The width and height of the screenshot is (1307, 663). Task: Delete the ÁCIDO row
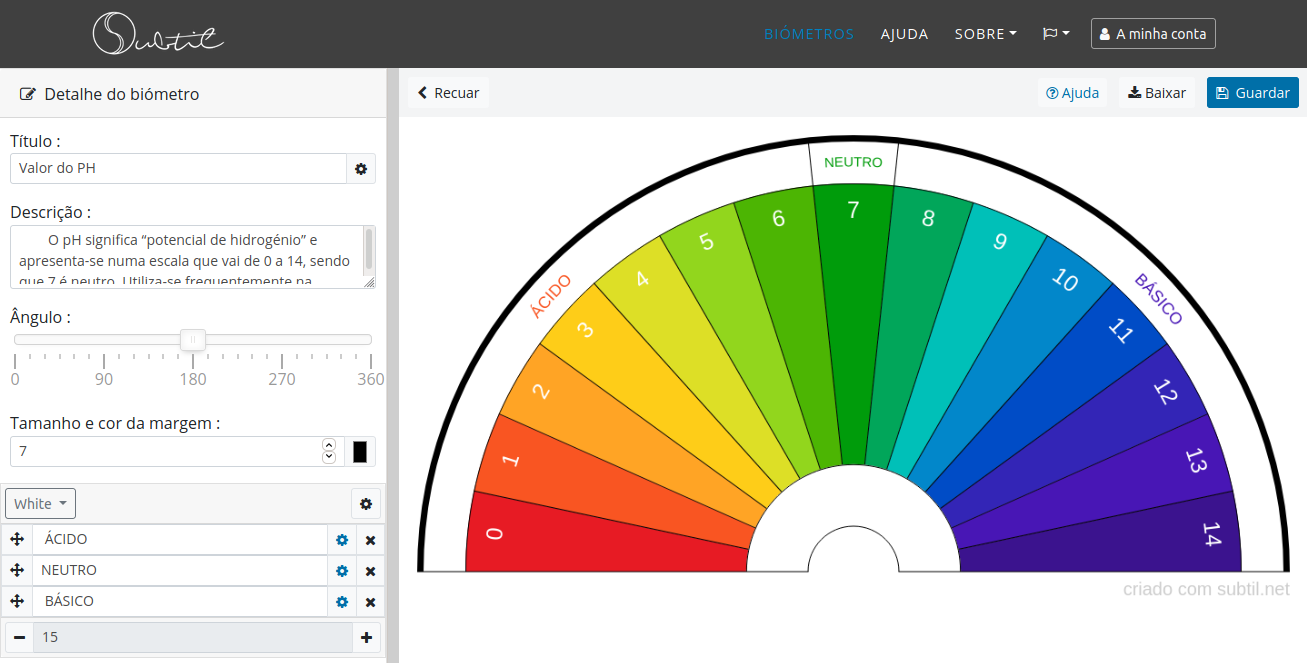point(370,540)
